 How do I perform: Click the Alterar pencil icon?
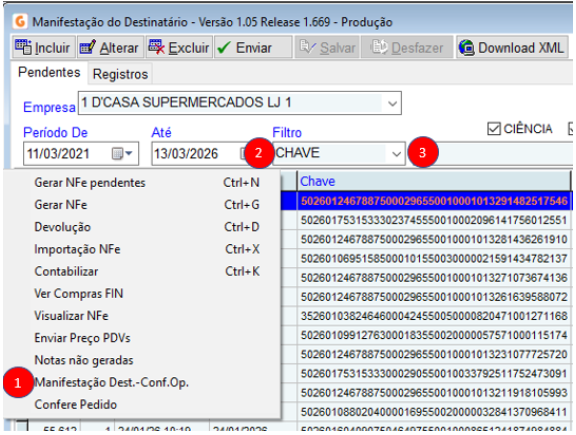click(x=88, y=47)
